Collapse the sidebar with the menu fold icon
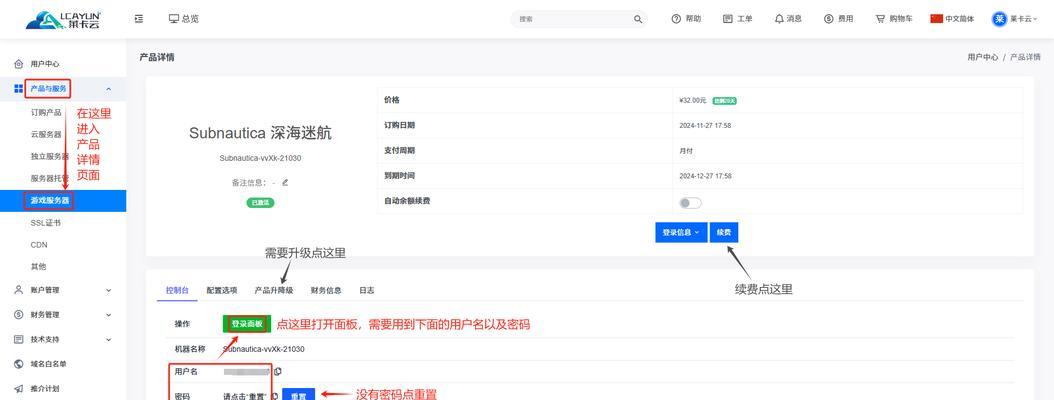 click(138, 19)
